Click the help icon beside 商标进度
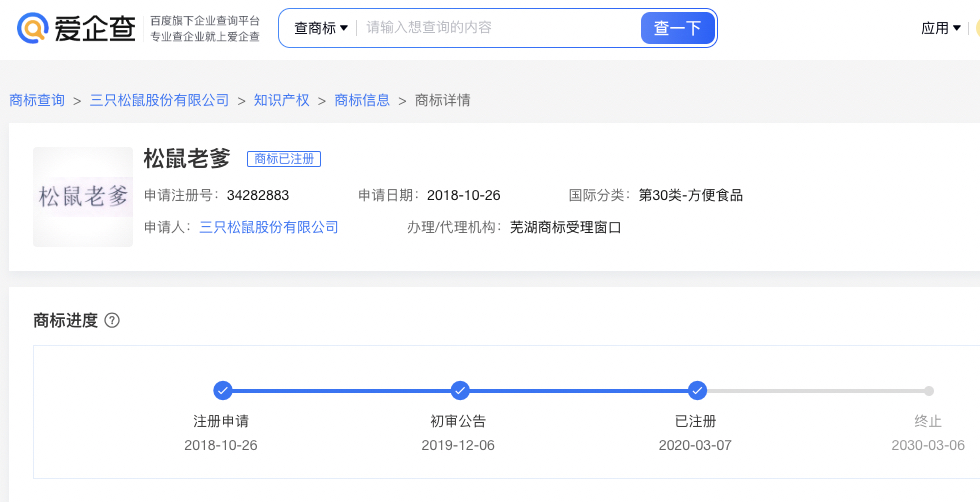This screenshot has width=980, height=502. (112, 320)
